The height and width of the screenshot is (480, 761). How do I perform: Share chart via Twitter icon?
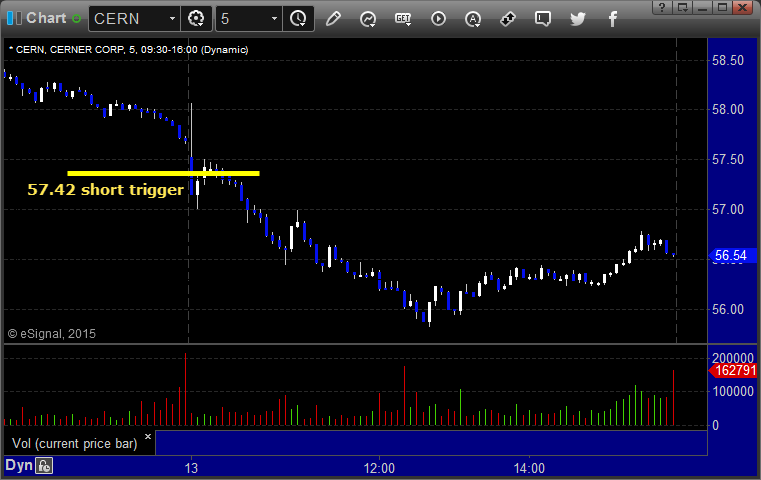(578, 19)
